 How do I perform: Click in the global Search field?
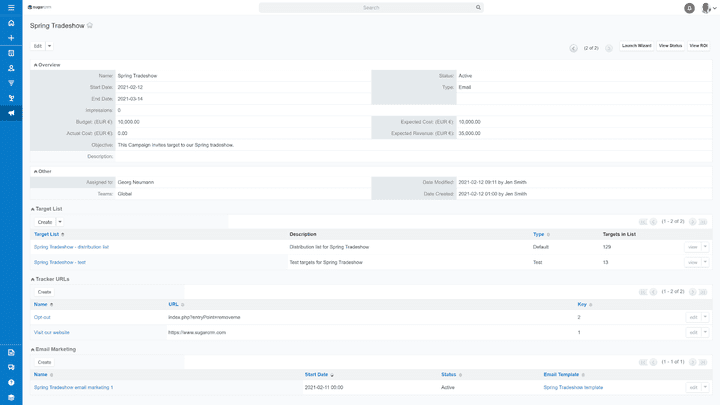(x=370, y=8)
